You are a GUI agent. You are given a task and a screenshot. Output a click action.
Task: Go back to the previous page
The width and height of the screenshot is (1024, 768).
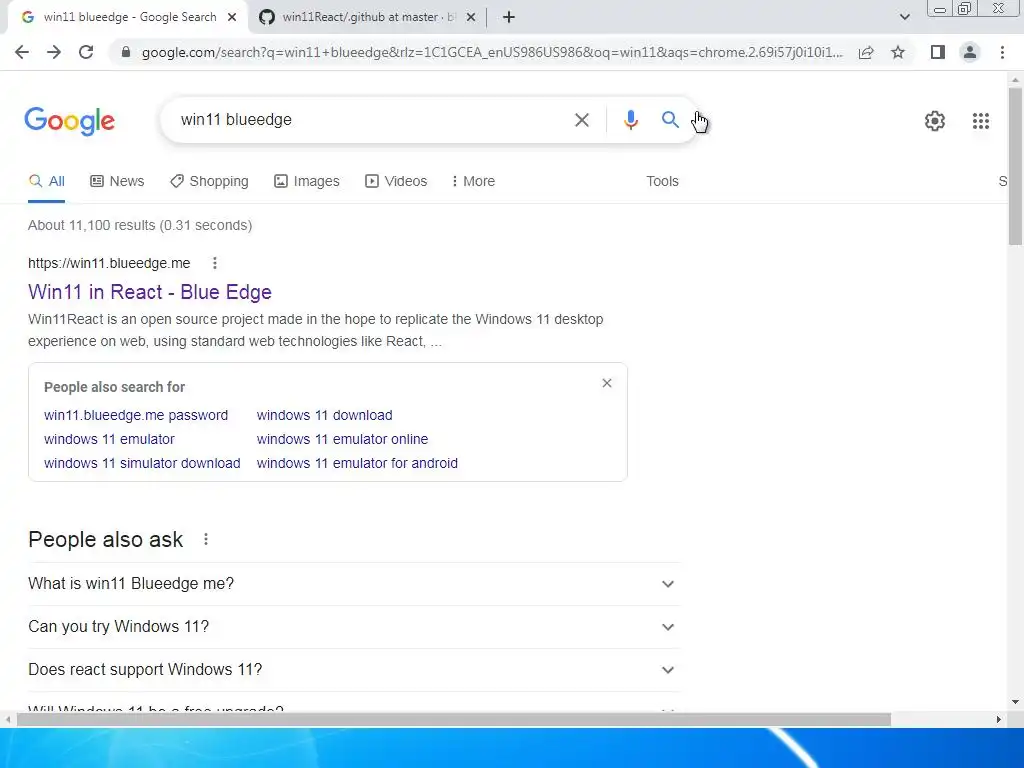click(x=22, y=52)
